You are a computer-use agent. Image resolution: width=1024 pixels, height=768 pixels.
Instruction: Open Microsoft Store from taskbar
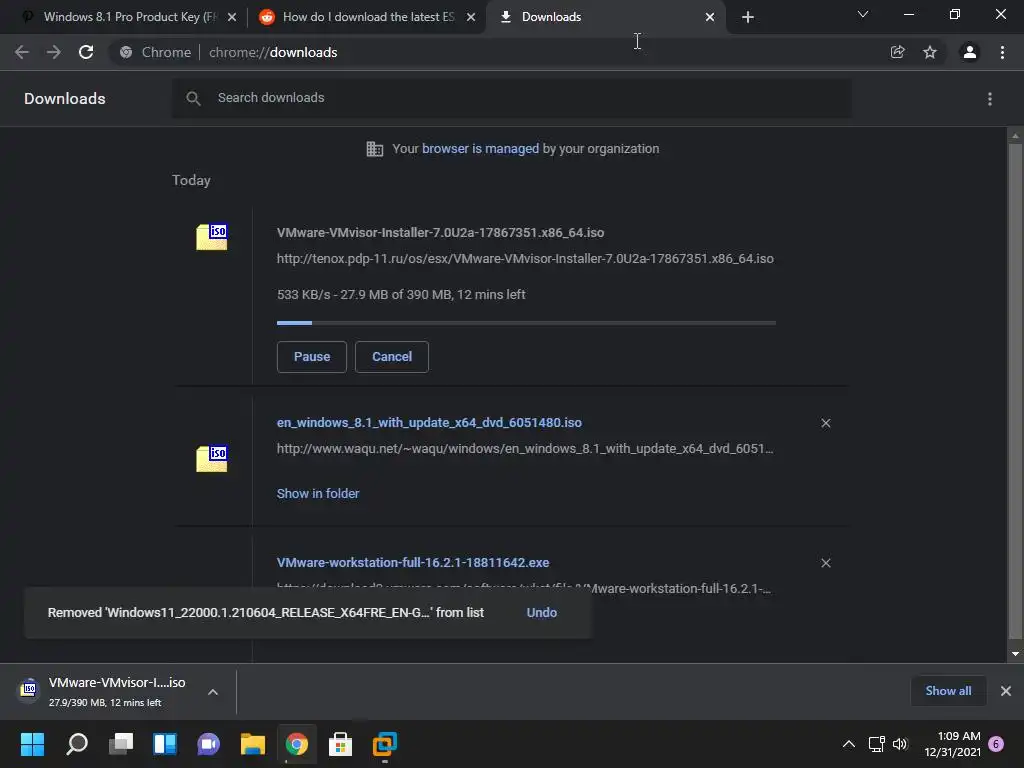coord(340,744)
